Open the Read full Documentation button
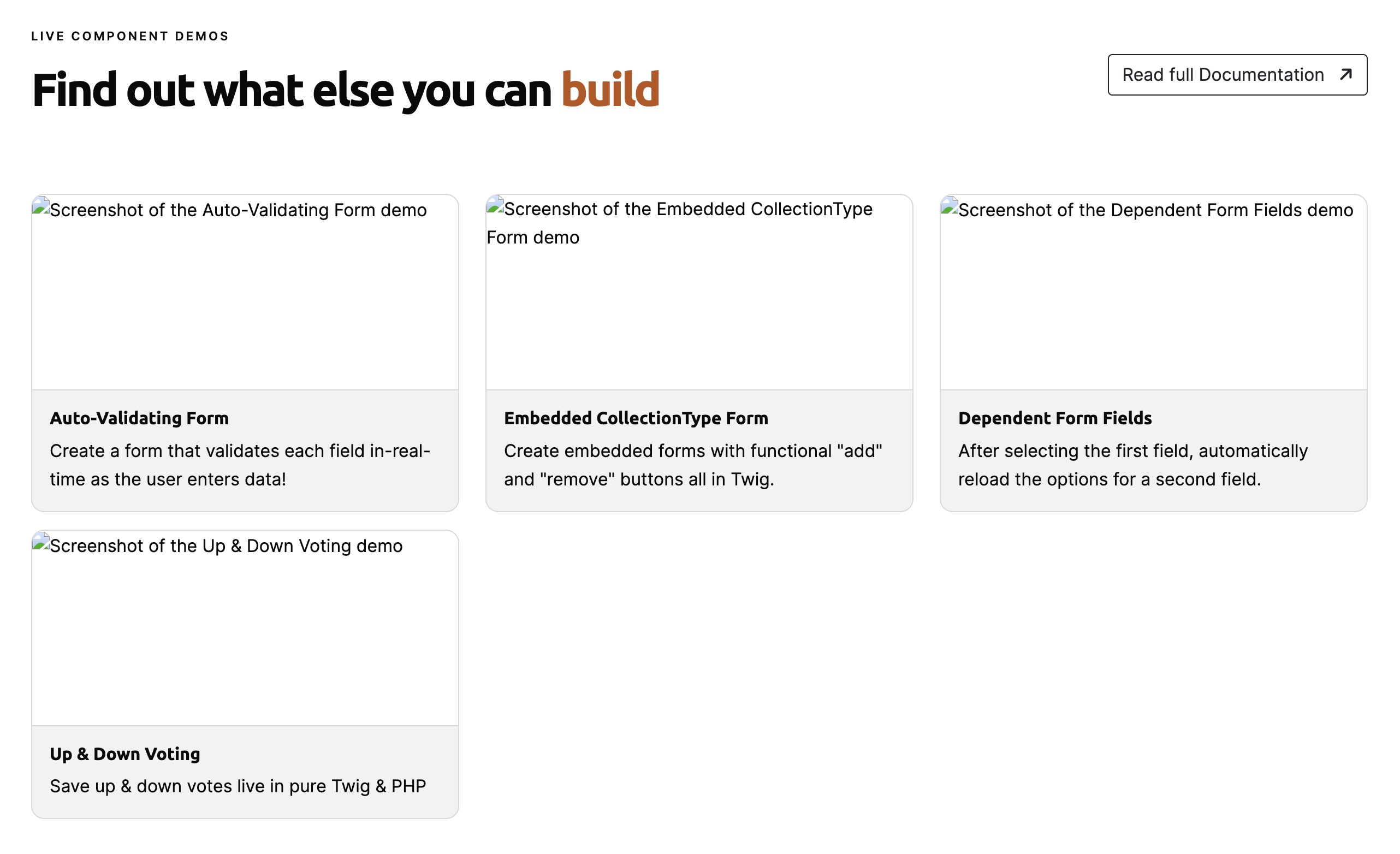This screenshot has height=854, width=1400. [x=1237, y=74]
